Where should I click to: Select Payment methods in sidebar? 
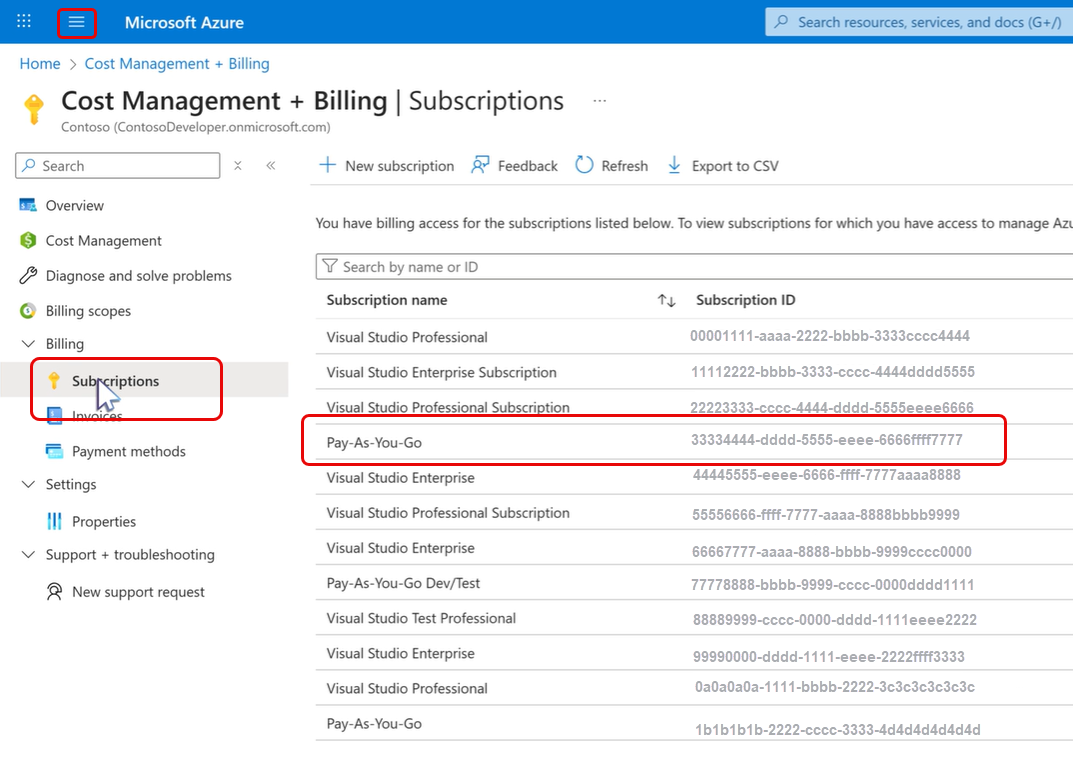point(128,452)
